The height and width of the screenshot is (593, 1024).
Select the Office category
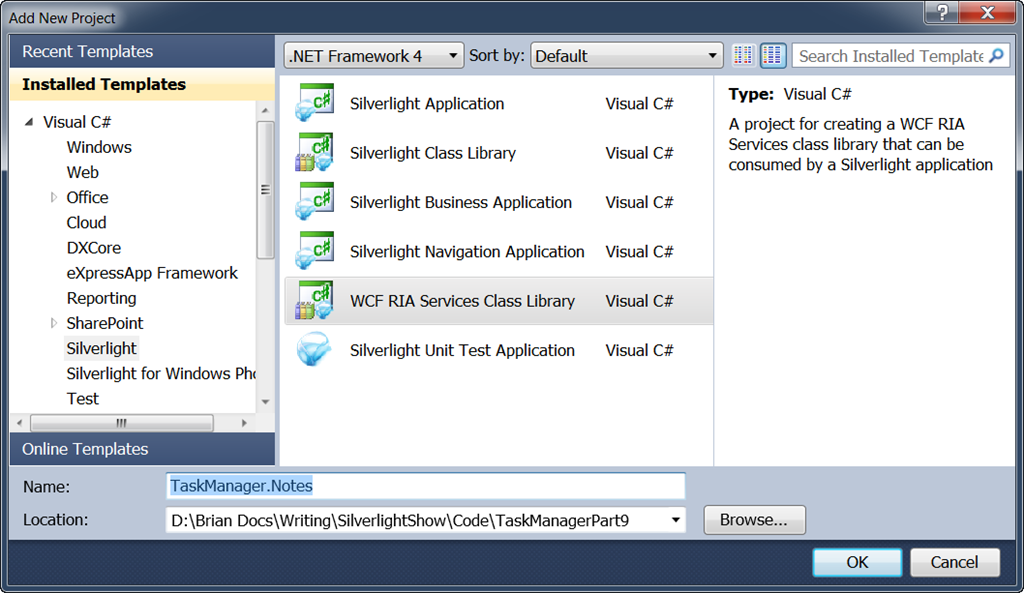click(x=88, y=197)
